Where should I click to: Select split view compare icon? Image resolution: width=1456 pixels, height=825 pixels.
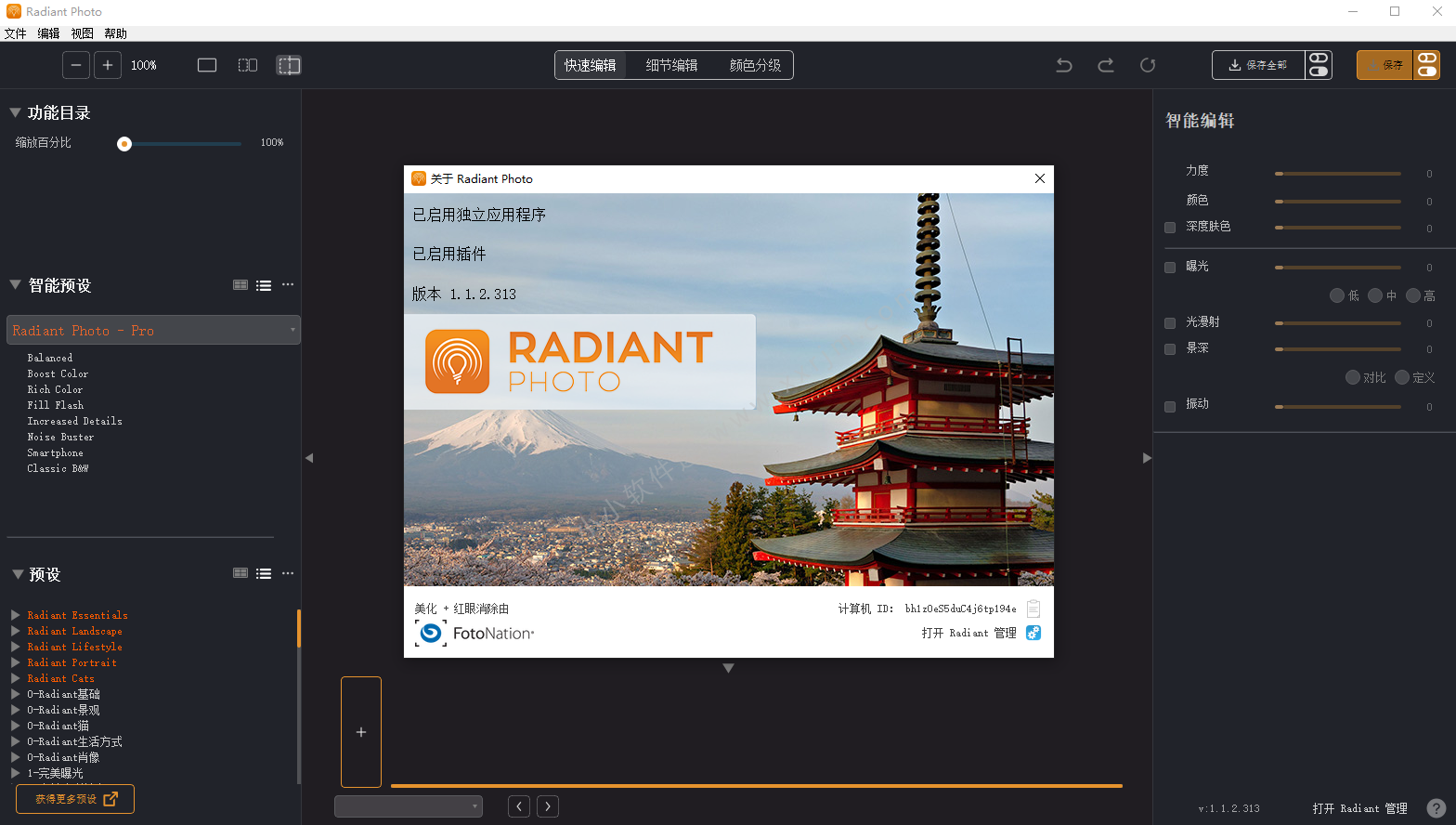pos(289,65)
